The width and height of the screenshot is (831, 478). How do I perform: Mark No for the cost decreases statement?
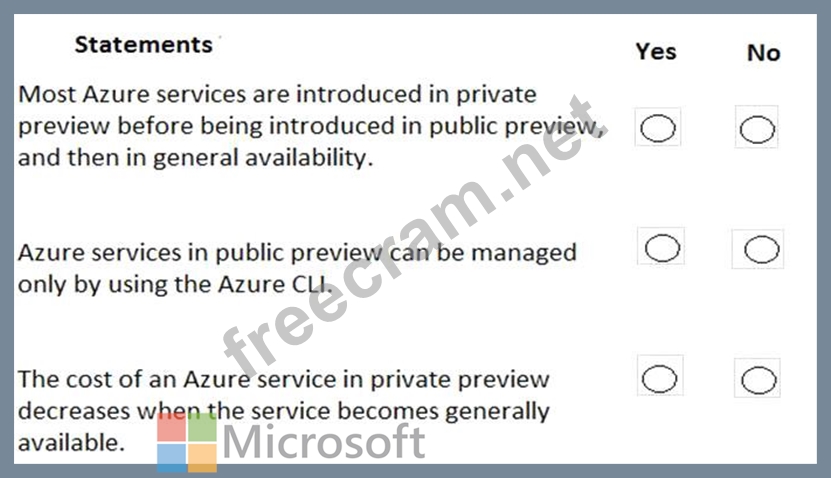[759, 380]
